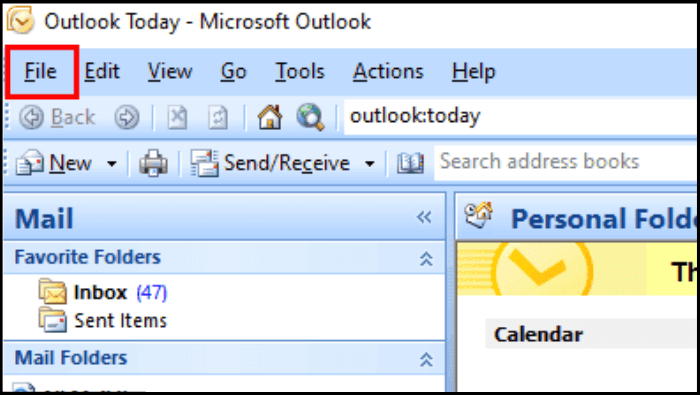700x395 pixels.
Task: Click the New mail message button
Action: [x=54, y=163]
